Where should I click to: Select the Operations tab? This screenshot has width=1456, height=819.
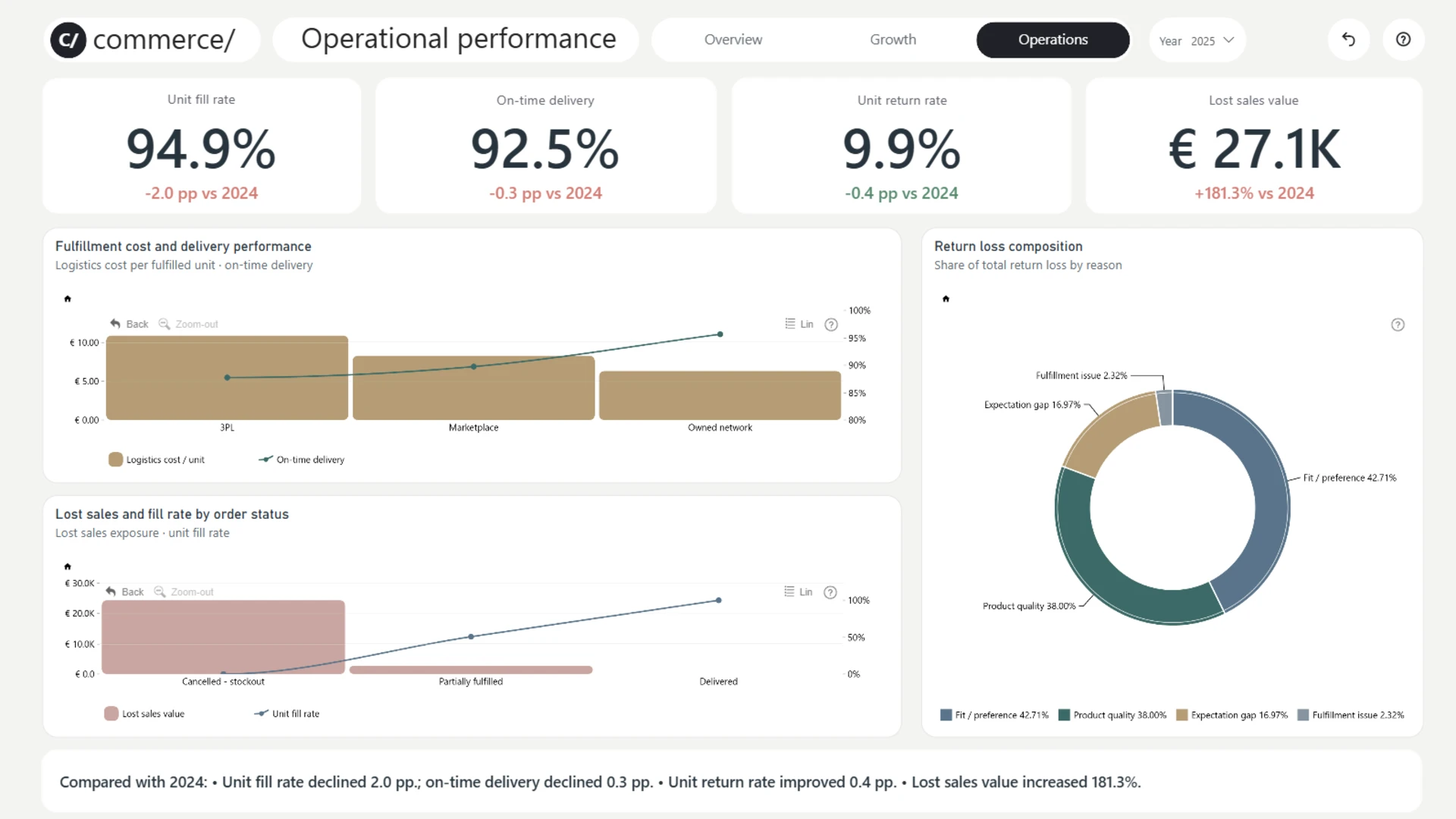click(x=1053, y=39)
